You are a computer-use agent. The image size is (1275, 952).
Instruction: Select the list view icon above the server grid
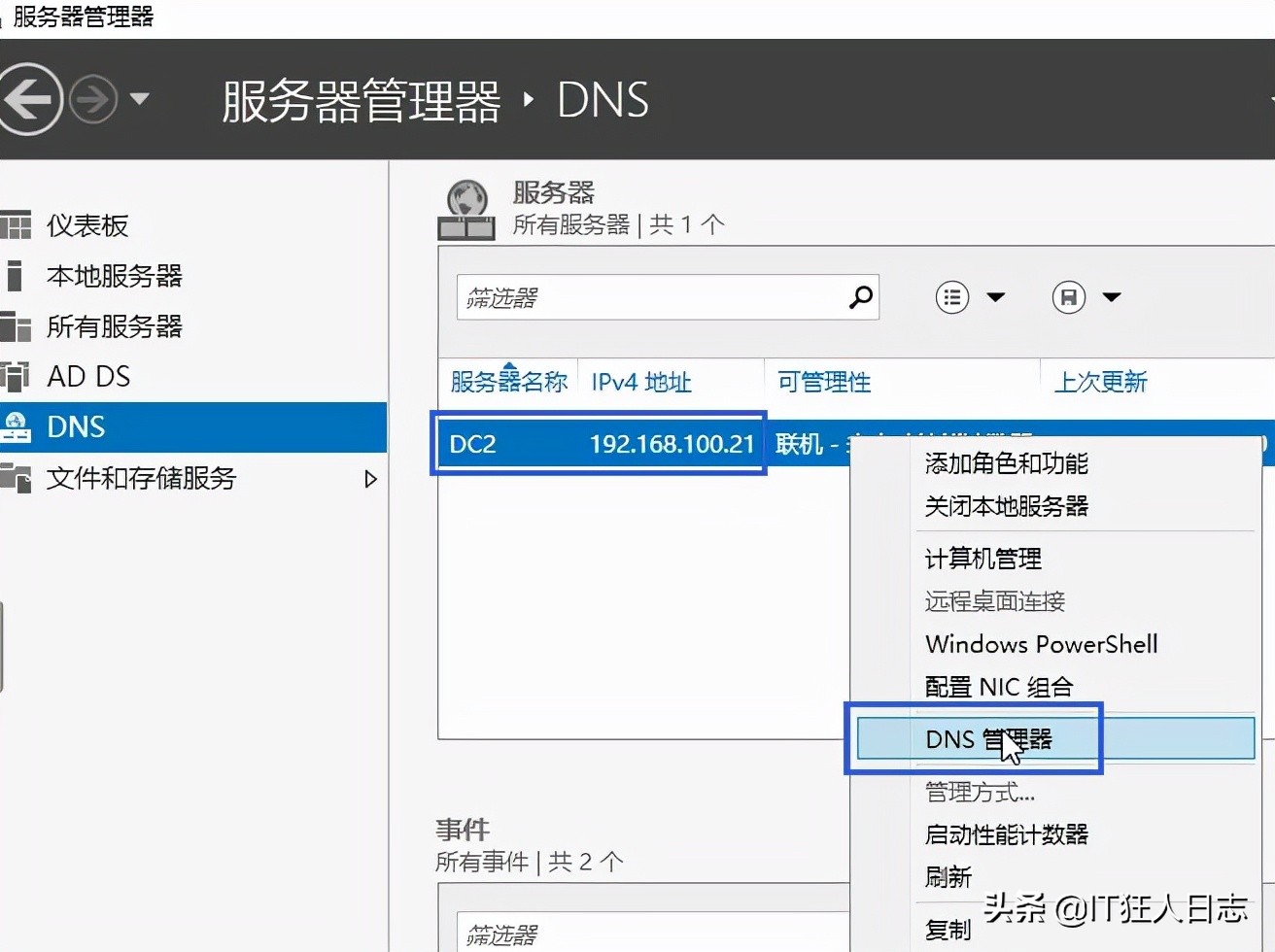[951, 297]
